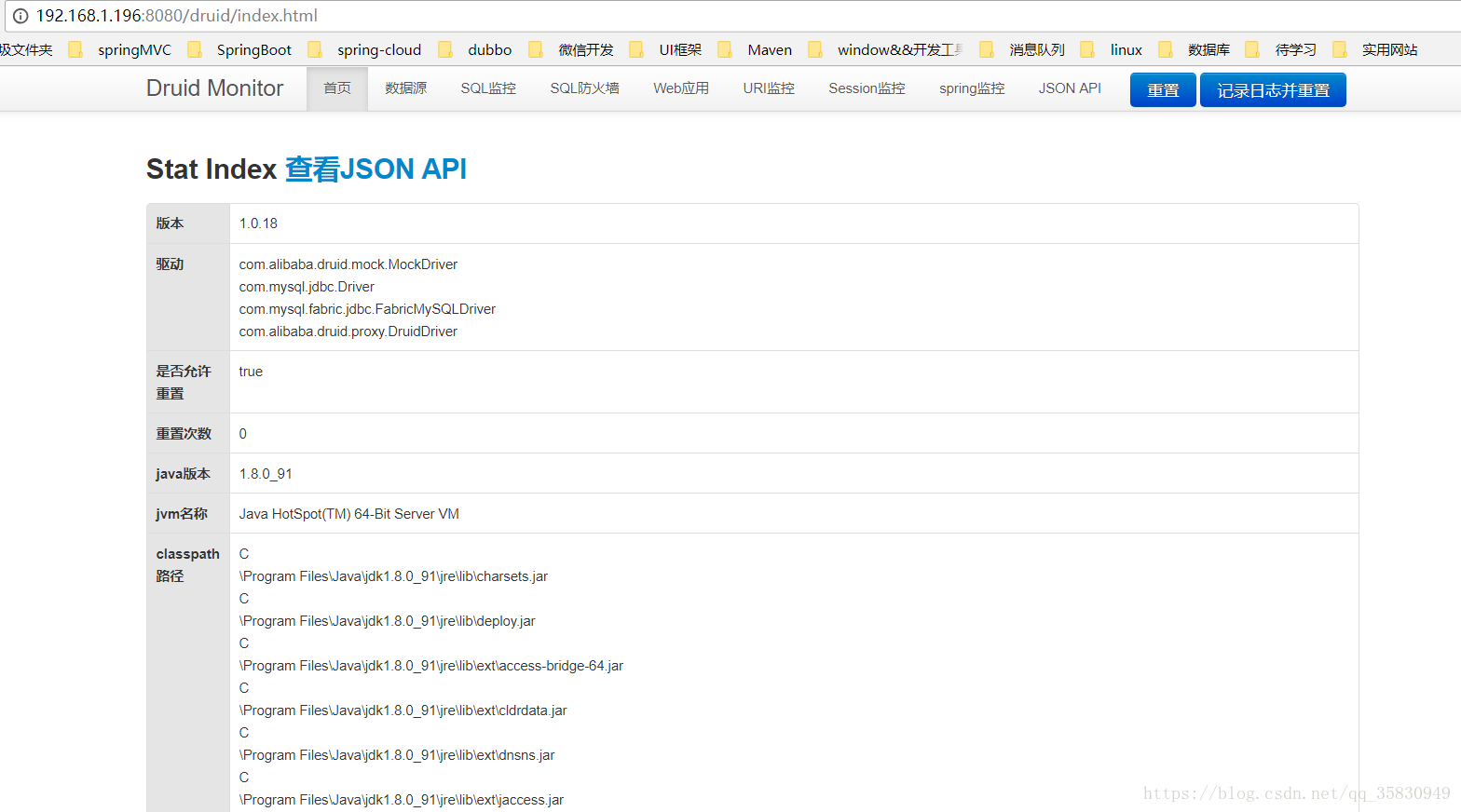Open the 微信开发 bookmark folder
Screen dimensions: 1461x812
coord(571,49)
